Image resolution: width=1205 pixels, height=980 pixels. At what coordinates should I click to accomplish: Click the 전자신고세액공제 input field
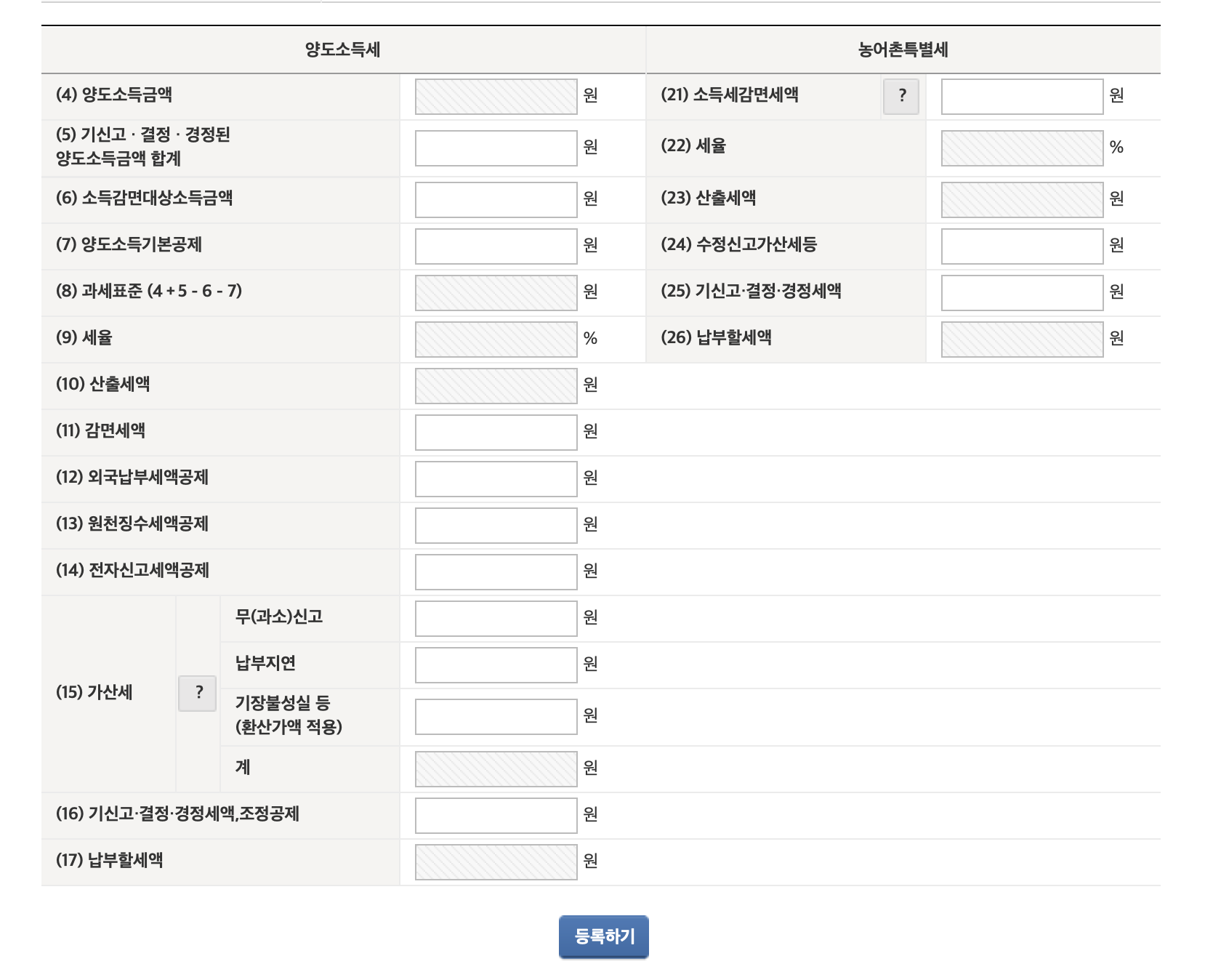click(494, 571)
